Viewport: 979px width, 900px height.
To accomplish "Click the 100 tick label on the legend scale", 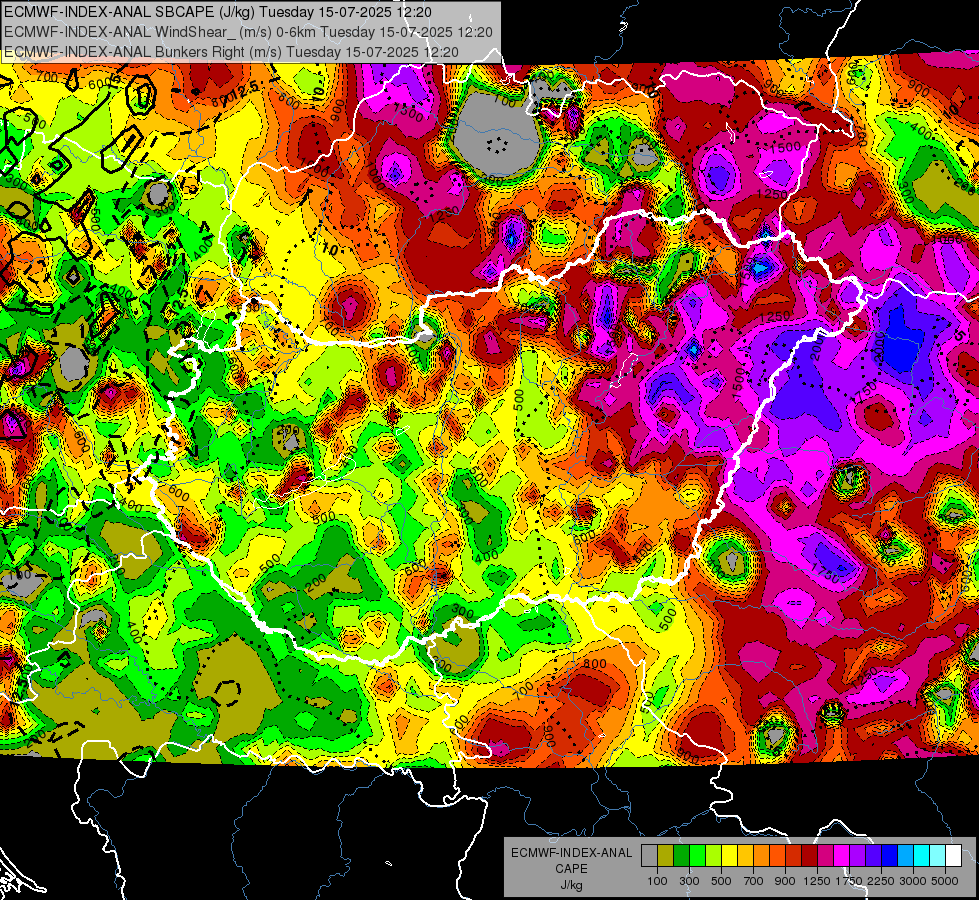I will tap(657, 881).
